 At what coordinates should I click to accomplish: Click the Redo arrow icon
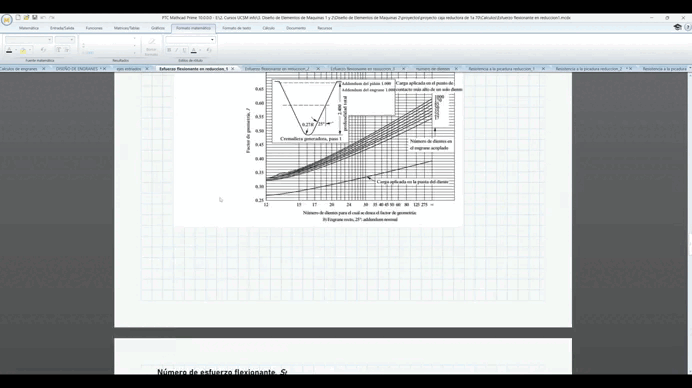pyautogui.click(x=52, y=18)
